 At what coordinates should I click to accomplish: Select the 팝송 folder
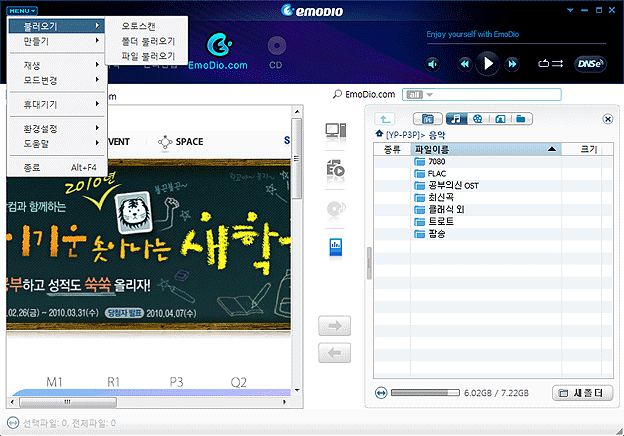click(430, 234)
